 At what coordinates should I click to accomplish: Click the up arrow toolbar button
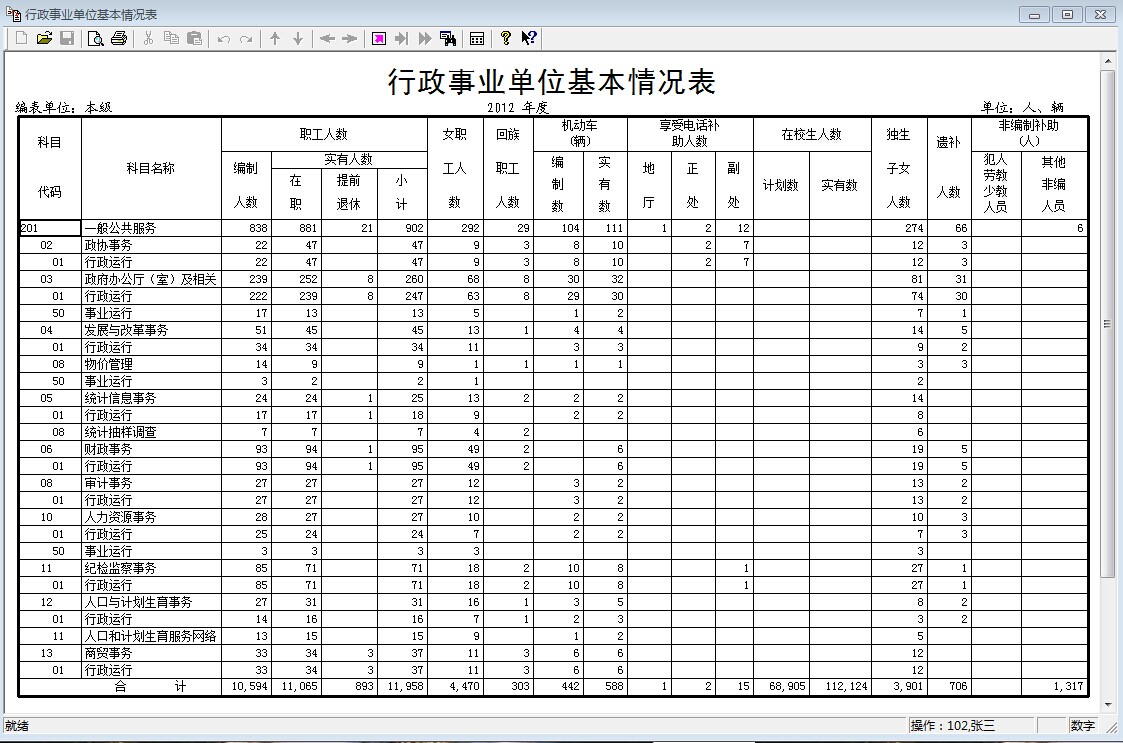pyautogui.click(x=275, y=38)
